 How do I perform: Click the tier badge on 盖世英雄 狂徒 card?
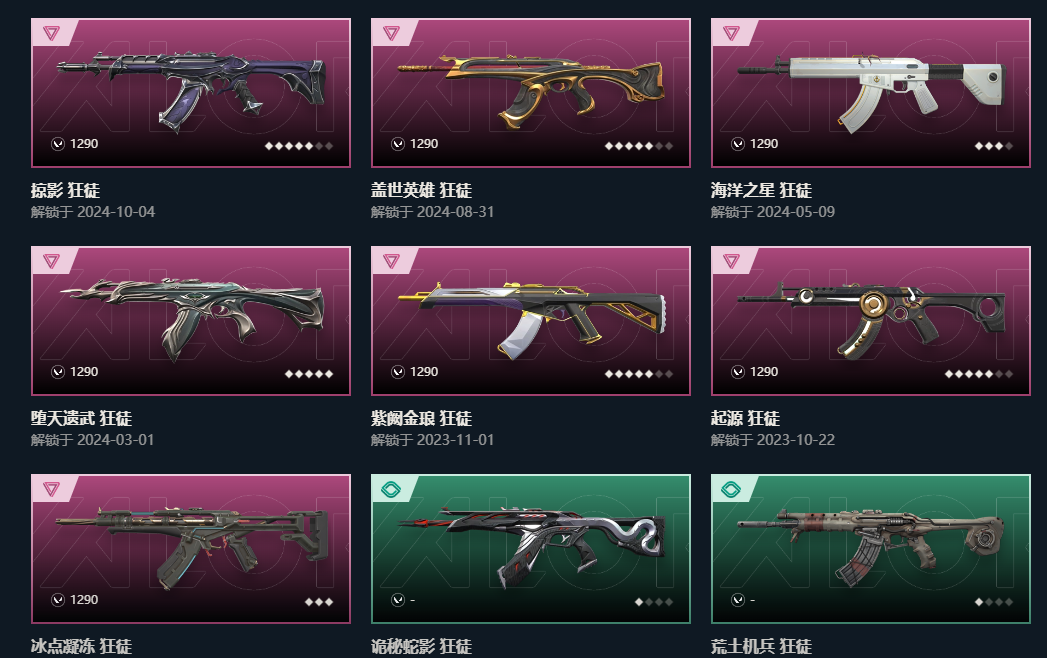pyautogui.click(x=391, y=33)
